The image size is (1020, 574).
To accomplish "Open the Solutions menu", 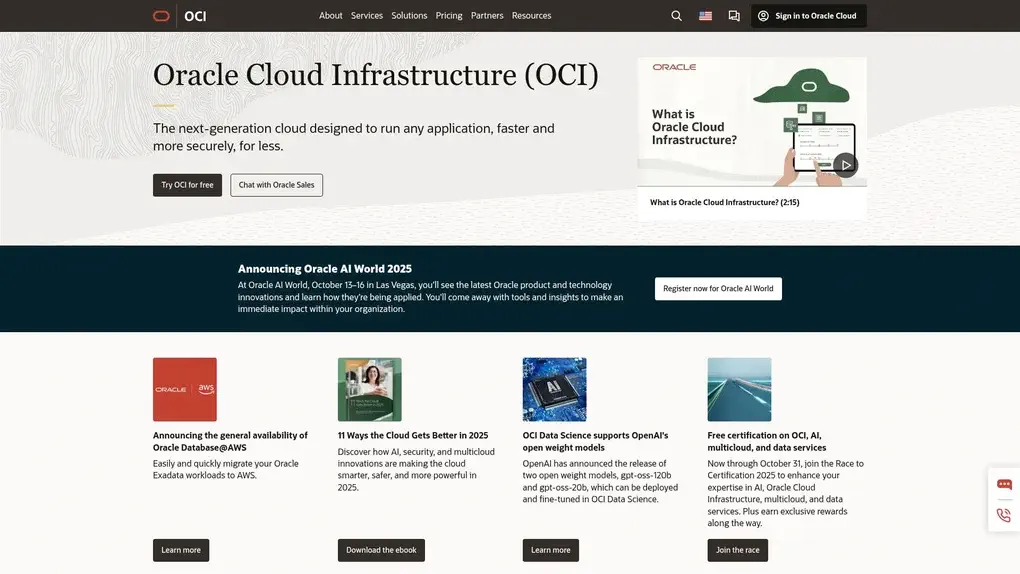I will point(409,16).
